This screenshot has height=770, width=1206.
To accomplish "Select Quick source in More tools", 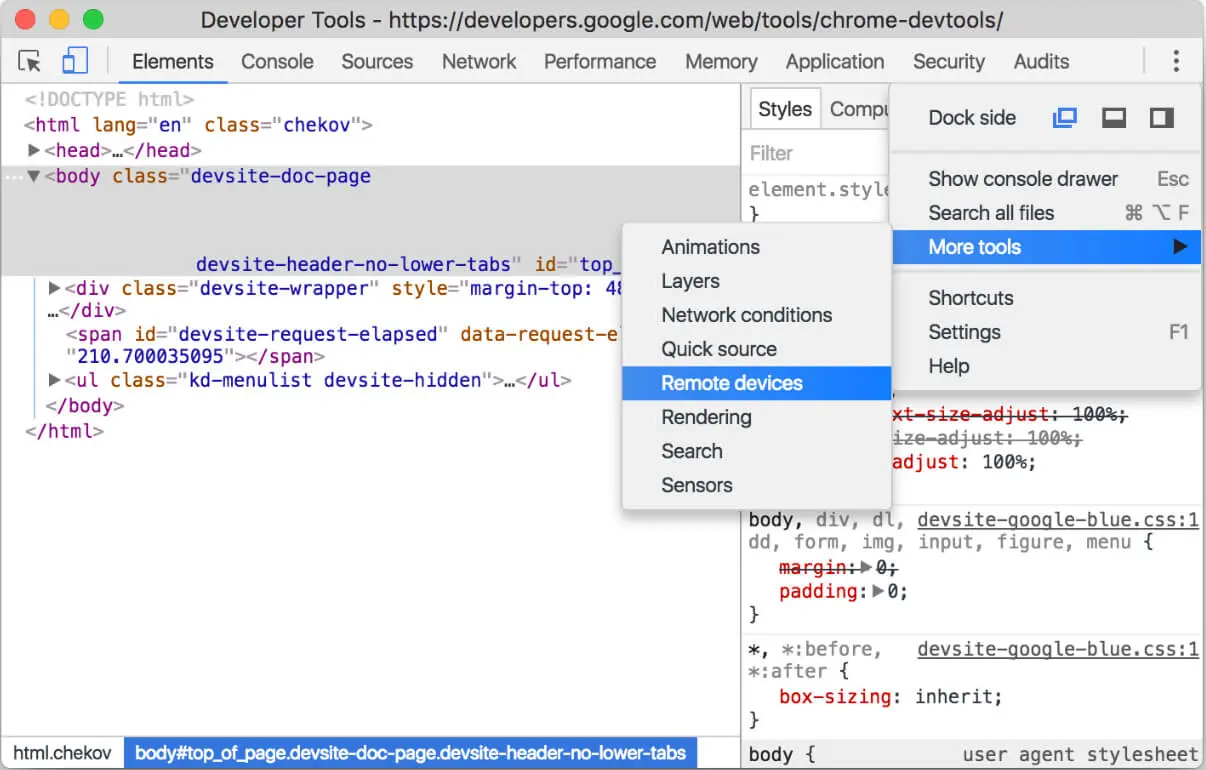I will click(x=756, y=349).
